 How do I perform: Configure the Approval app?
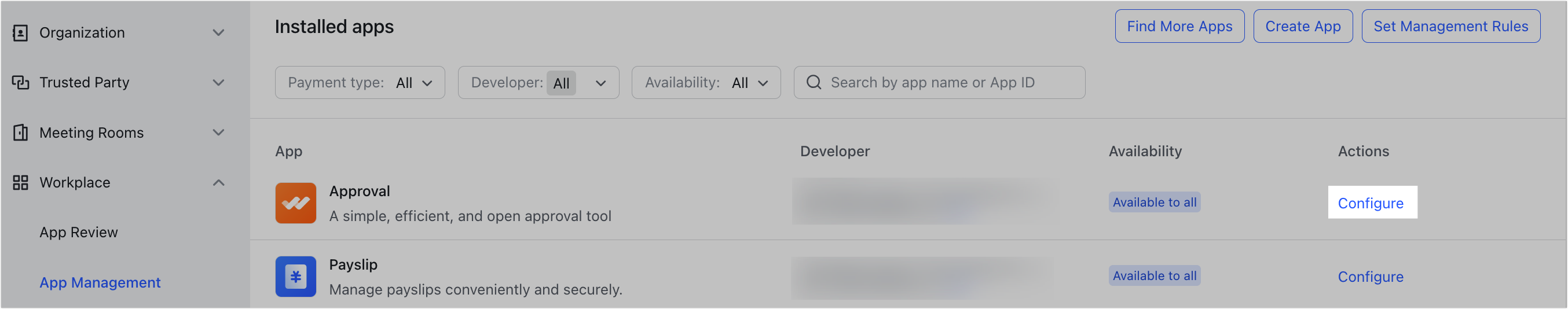[1370, 203]
